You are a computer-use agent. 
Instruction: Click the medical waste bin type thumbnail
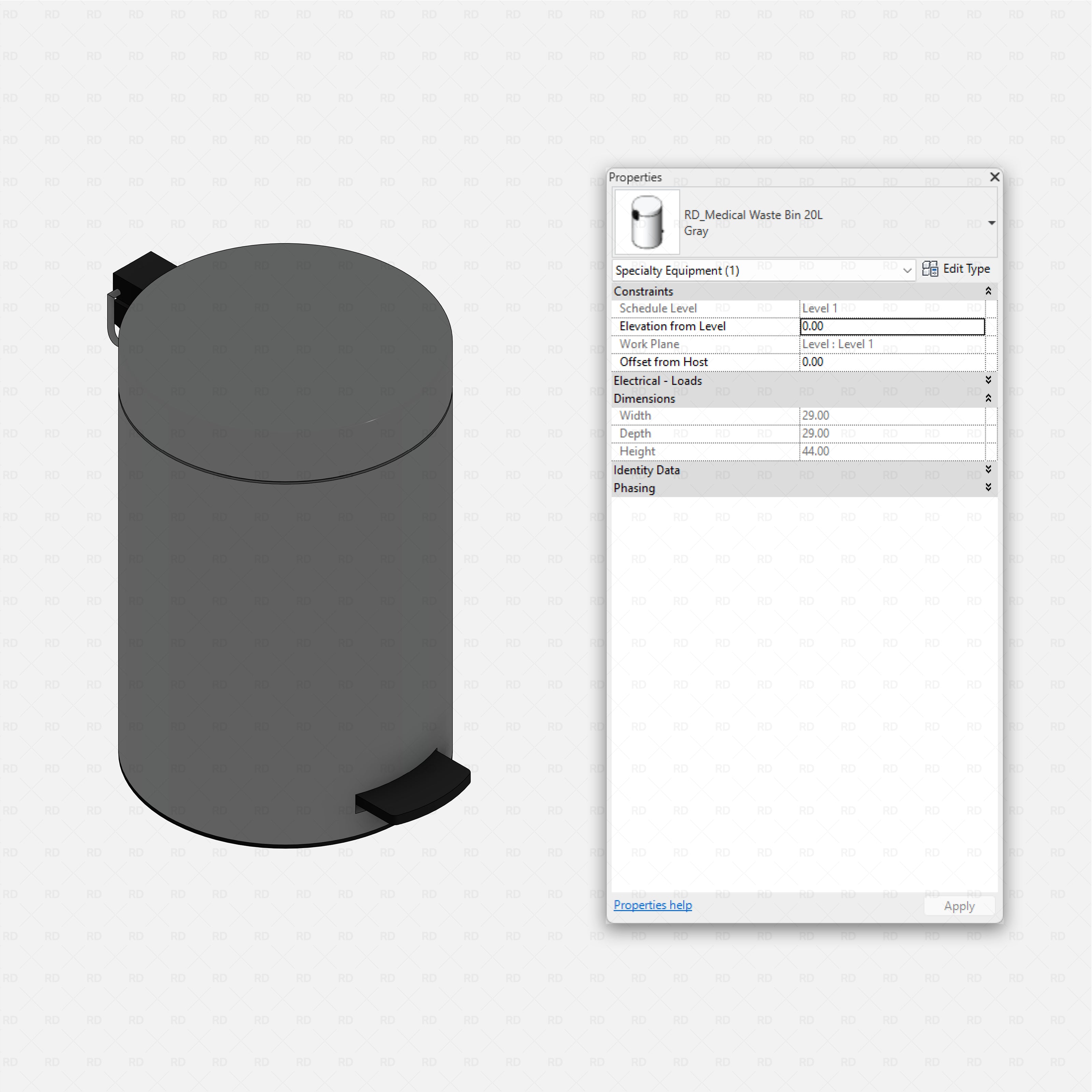click(646, 221)
